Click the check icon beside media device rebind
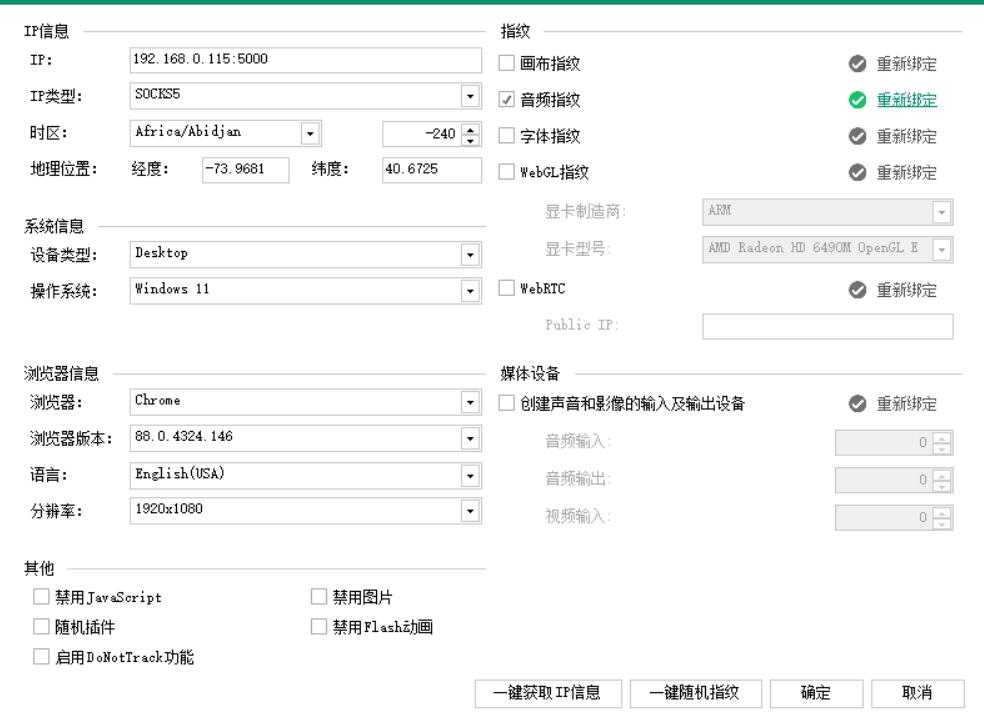The width and height of the screenshot is (984, 718). pos(857,404)
